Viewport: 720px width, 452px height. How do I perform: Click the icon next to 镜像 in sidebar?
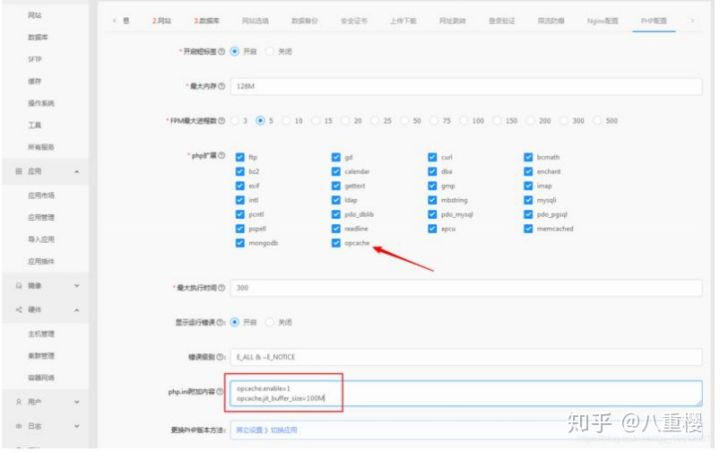coord(19,286)
